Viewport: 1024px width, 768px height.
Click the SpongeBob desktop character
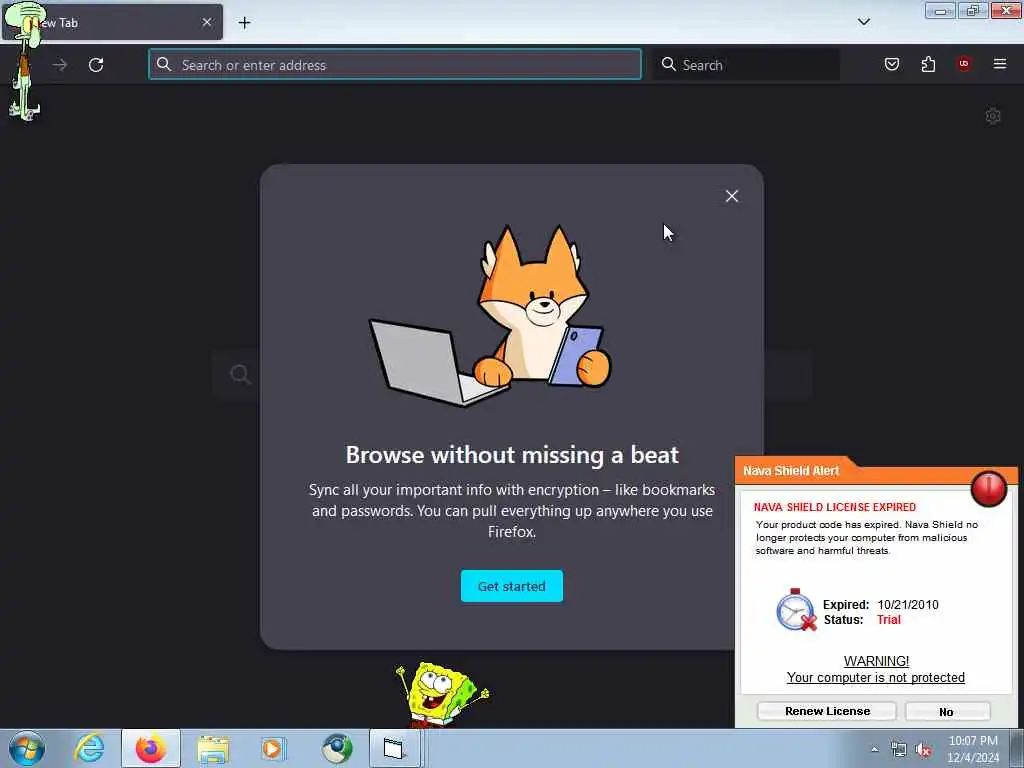pyautogui.click(x=442, y=695)
